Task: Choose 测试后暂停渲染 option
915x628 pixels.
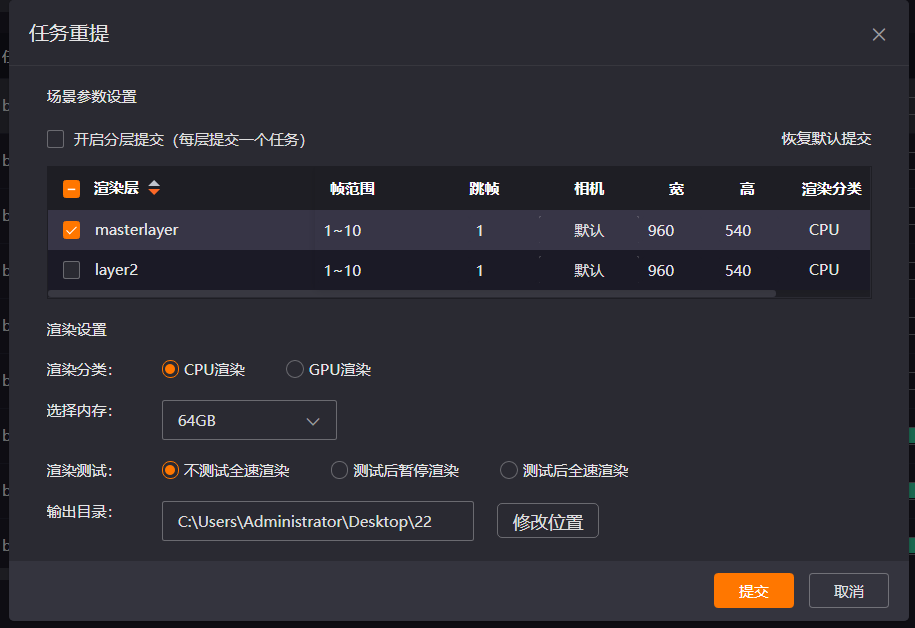Action: tap(339, 470)
